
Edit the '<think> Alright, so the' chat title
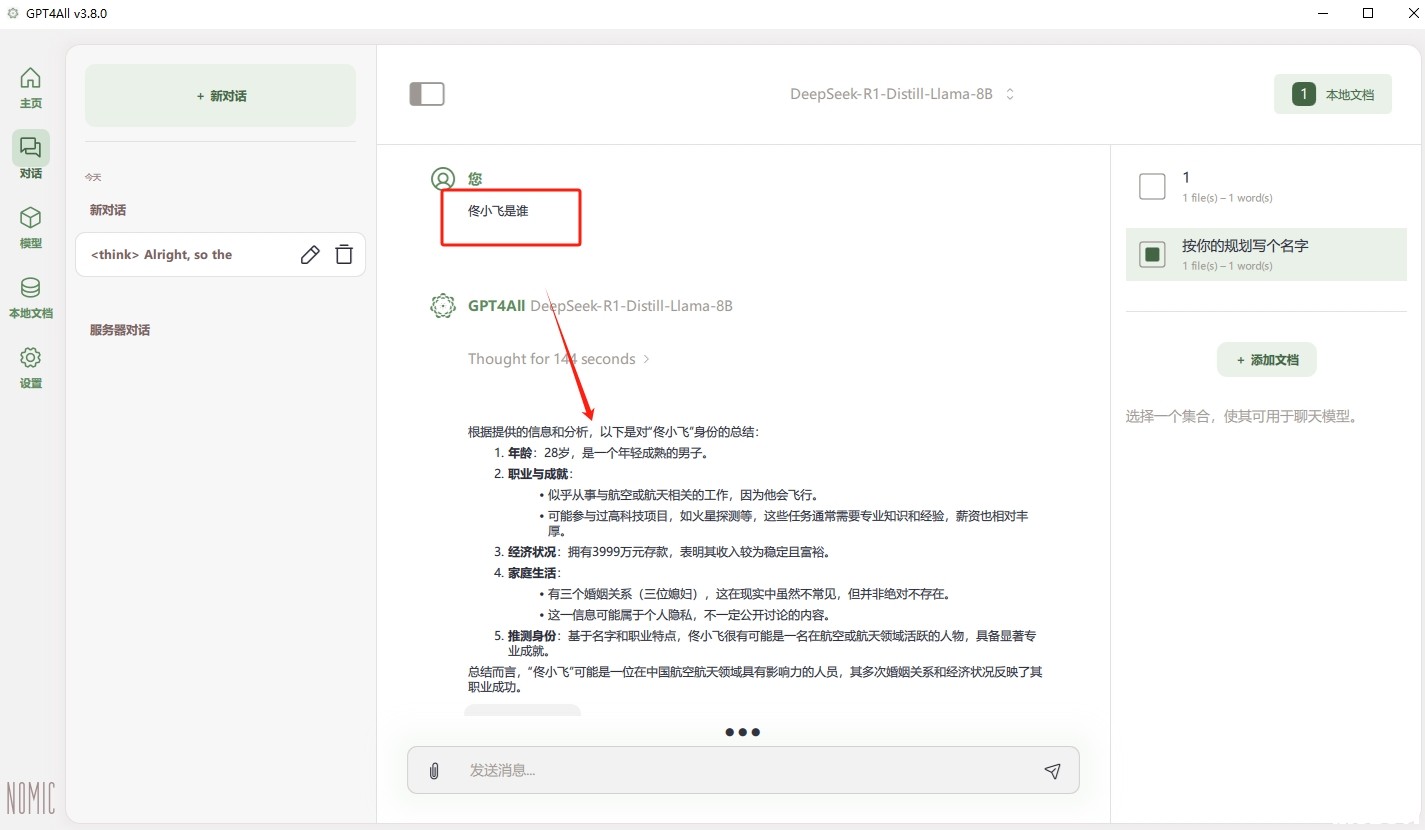click(310, 255)
